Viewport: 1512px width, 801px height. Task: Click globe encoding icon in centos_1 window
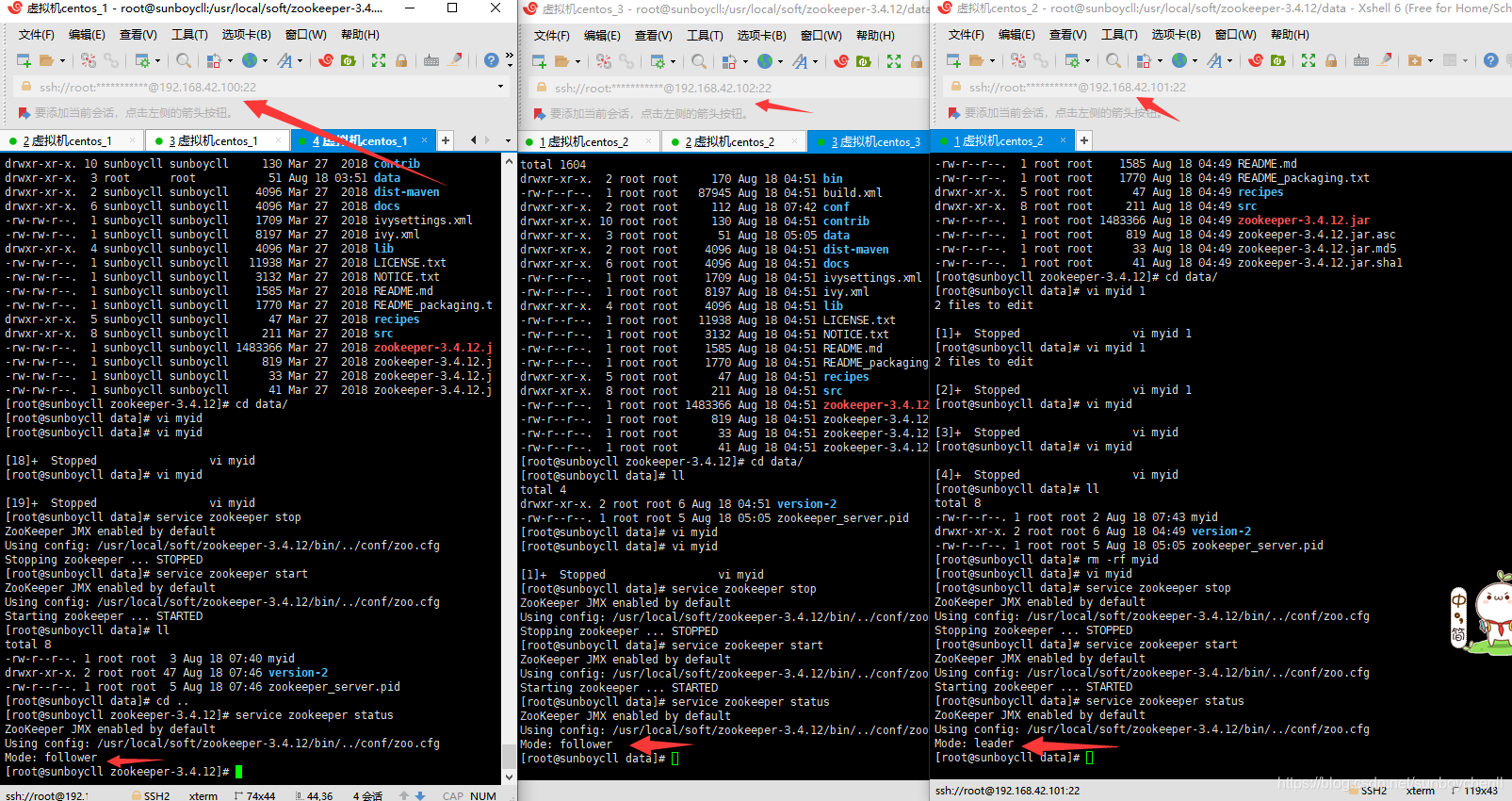coord(250,60)
